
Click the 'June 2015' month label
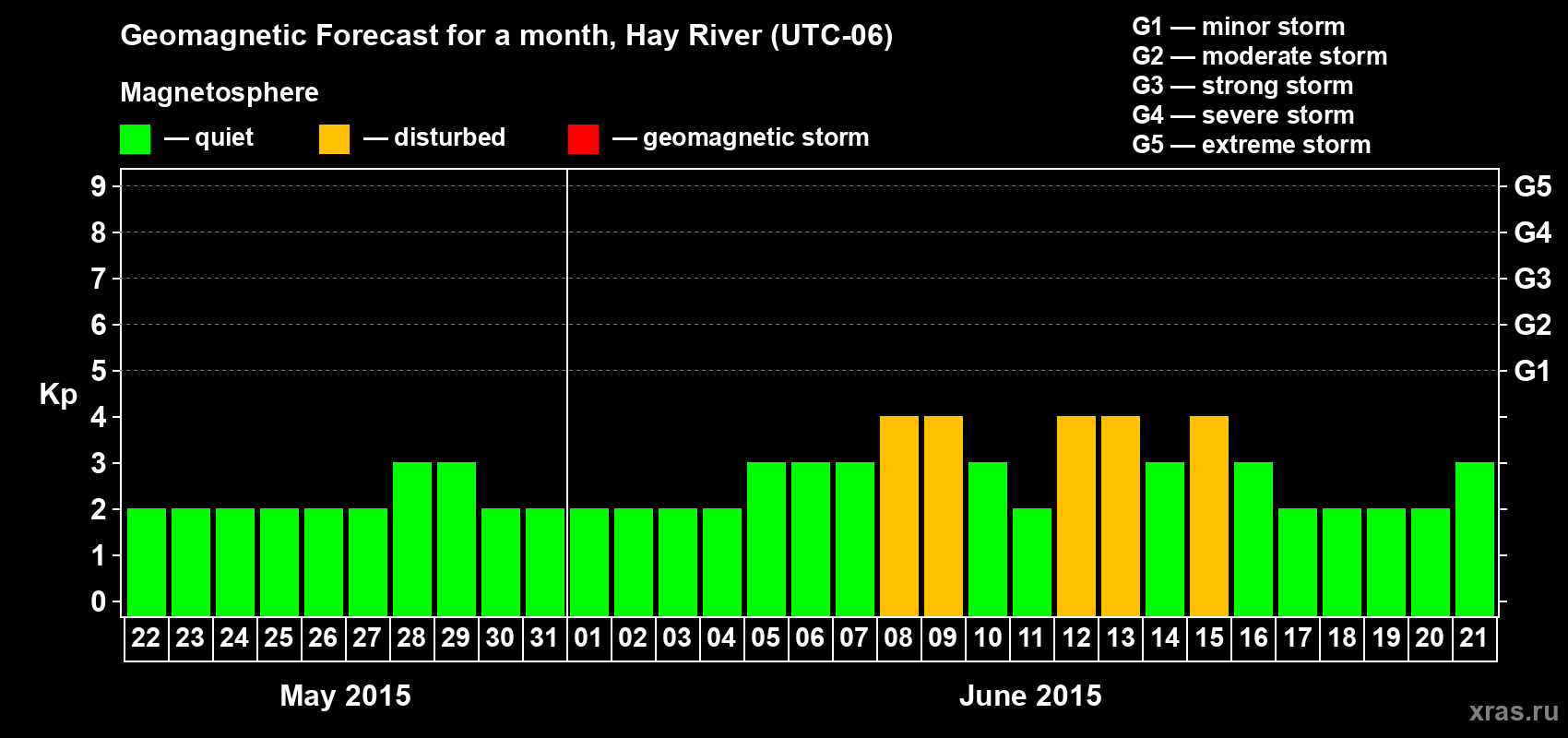(1030, 696)
